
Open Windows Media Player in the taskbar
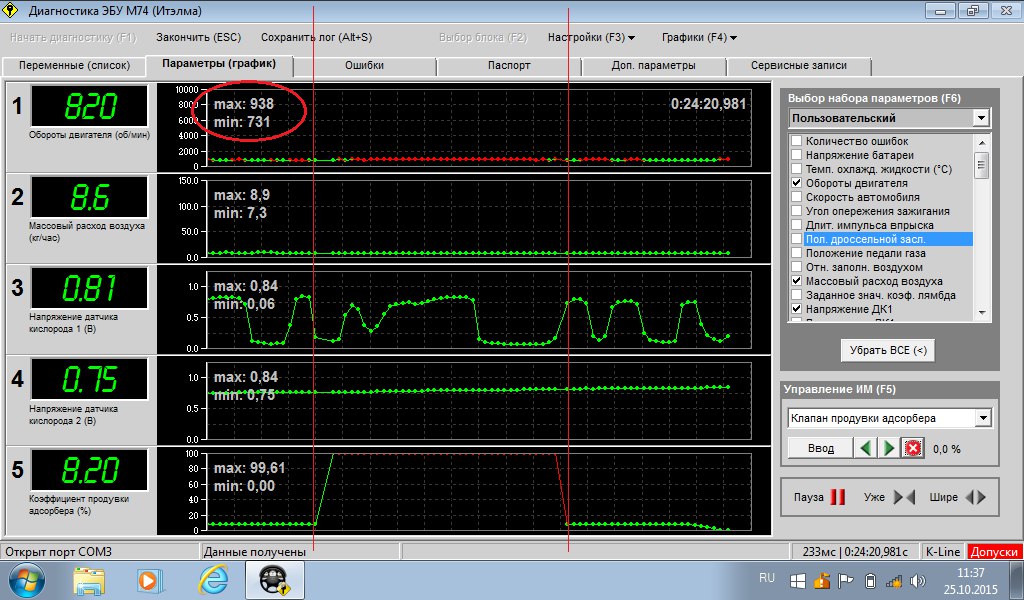point(149,580)
